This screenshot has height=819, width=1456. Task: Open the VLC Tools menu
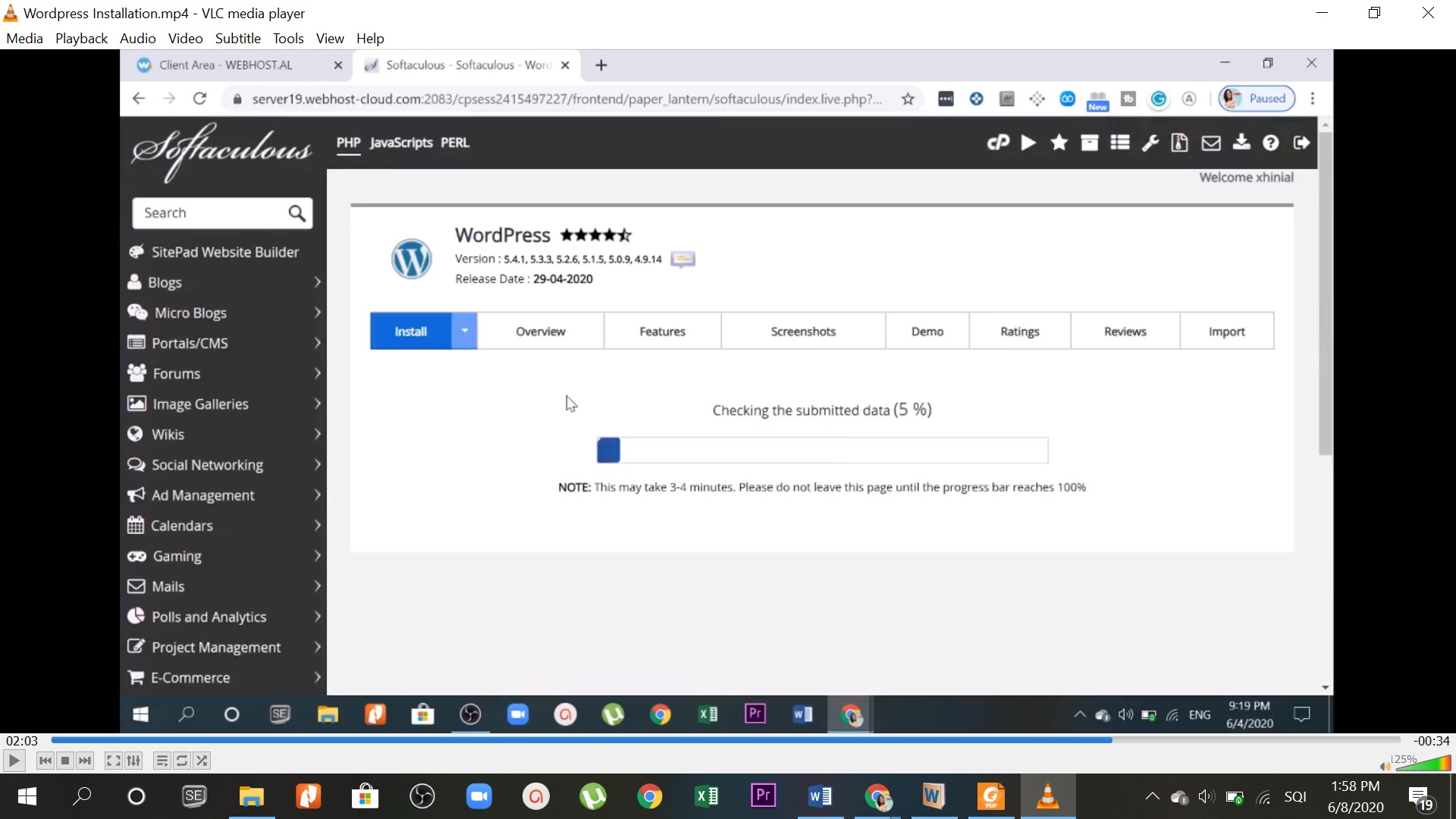pyautogui.click(x=288, y=38)
